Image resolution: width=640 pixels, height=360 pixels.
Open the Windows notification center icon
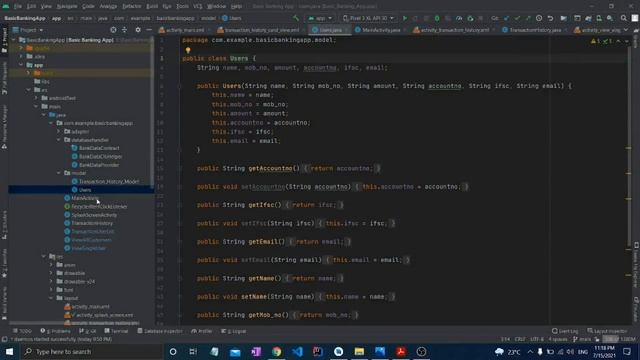(627, 351)
